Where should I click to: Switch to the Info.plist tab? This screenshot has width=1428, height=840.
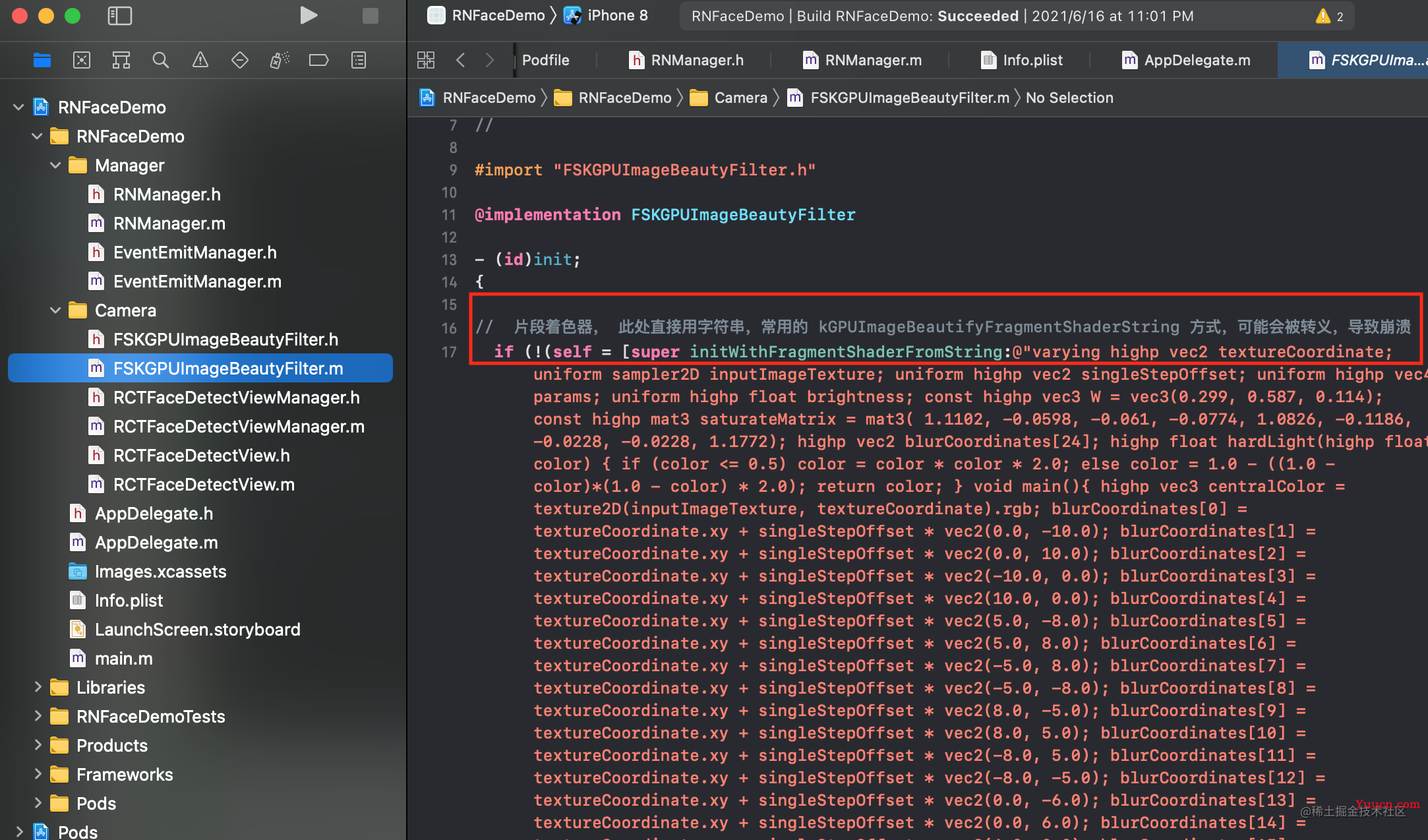[x=1022, y=60]
